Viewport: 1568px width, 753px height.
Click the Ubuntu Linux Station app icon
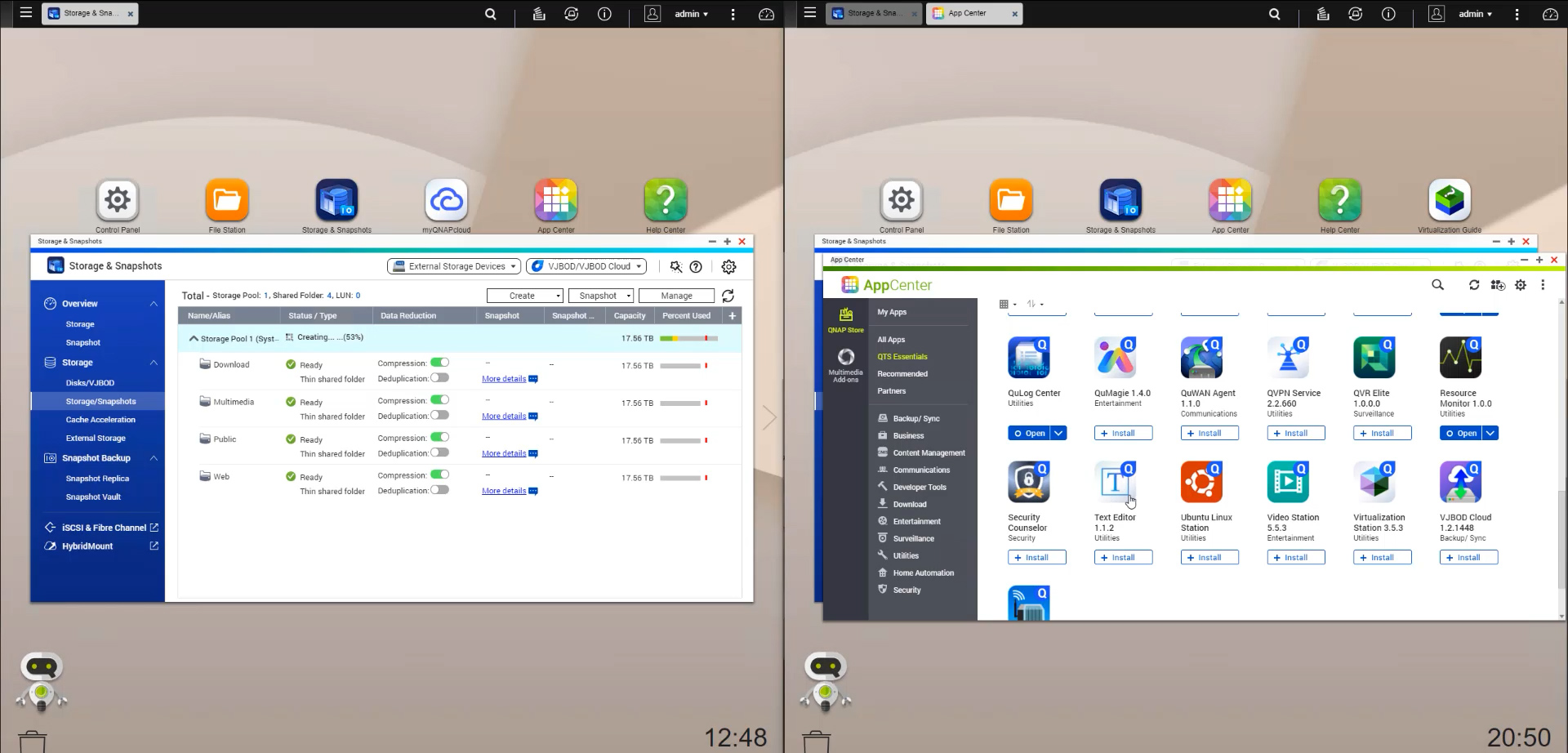click(x=1200, y=482)
